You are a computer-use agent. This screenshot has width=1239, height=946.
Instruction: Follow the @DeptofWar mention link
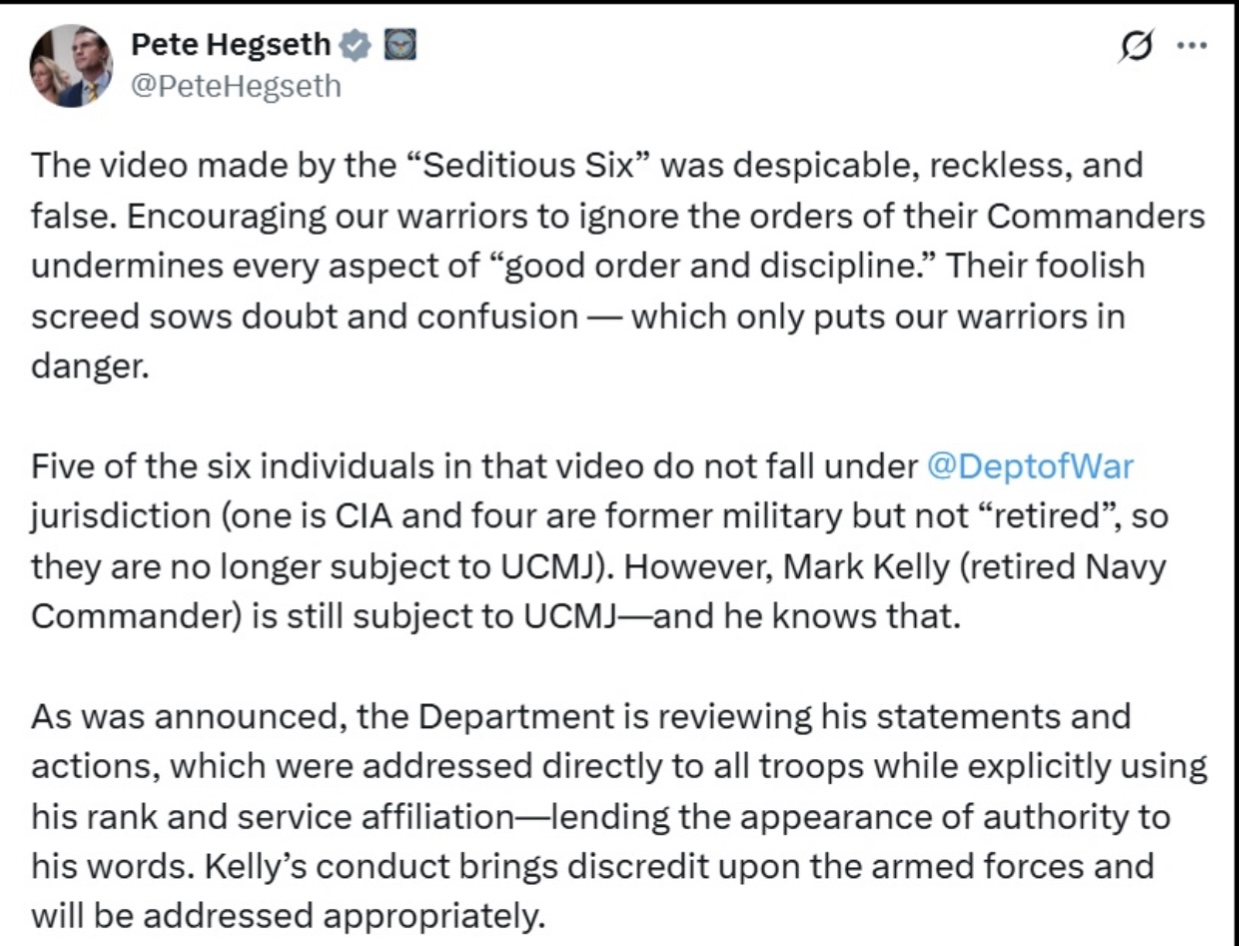click(1031, 466)
